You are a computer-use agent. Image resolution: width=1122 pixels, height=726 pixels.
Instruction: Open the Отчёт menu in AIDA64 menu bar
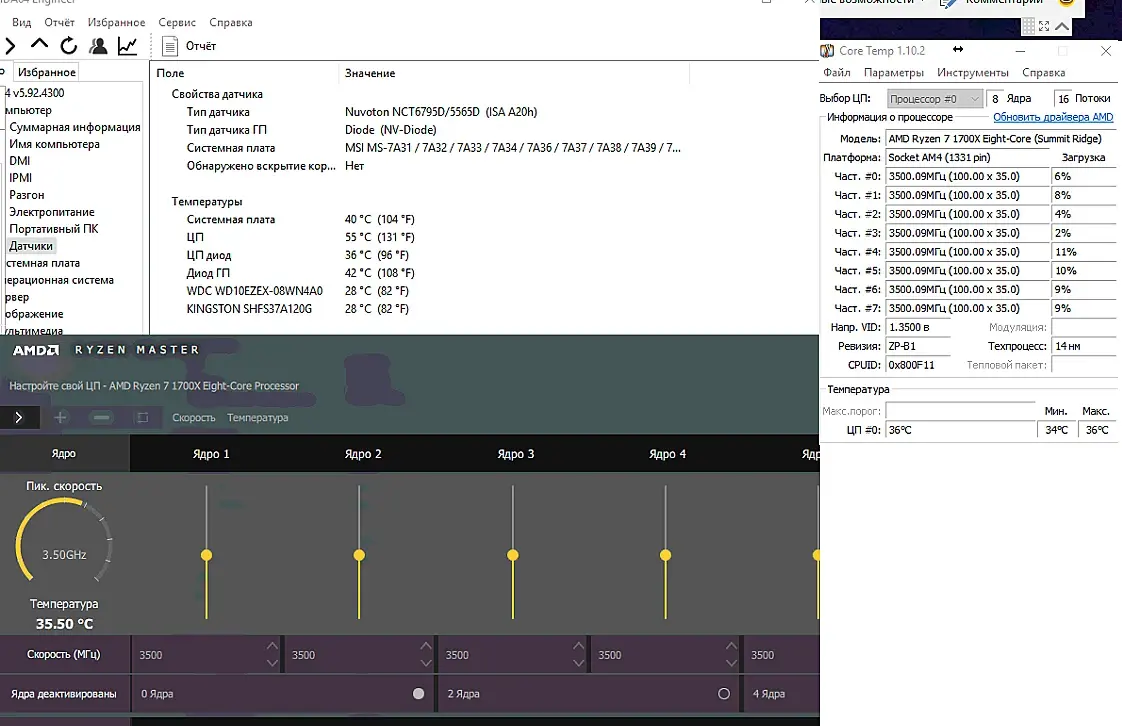(59, 22)
